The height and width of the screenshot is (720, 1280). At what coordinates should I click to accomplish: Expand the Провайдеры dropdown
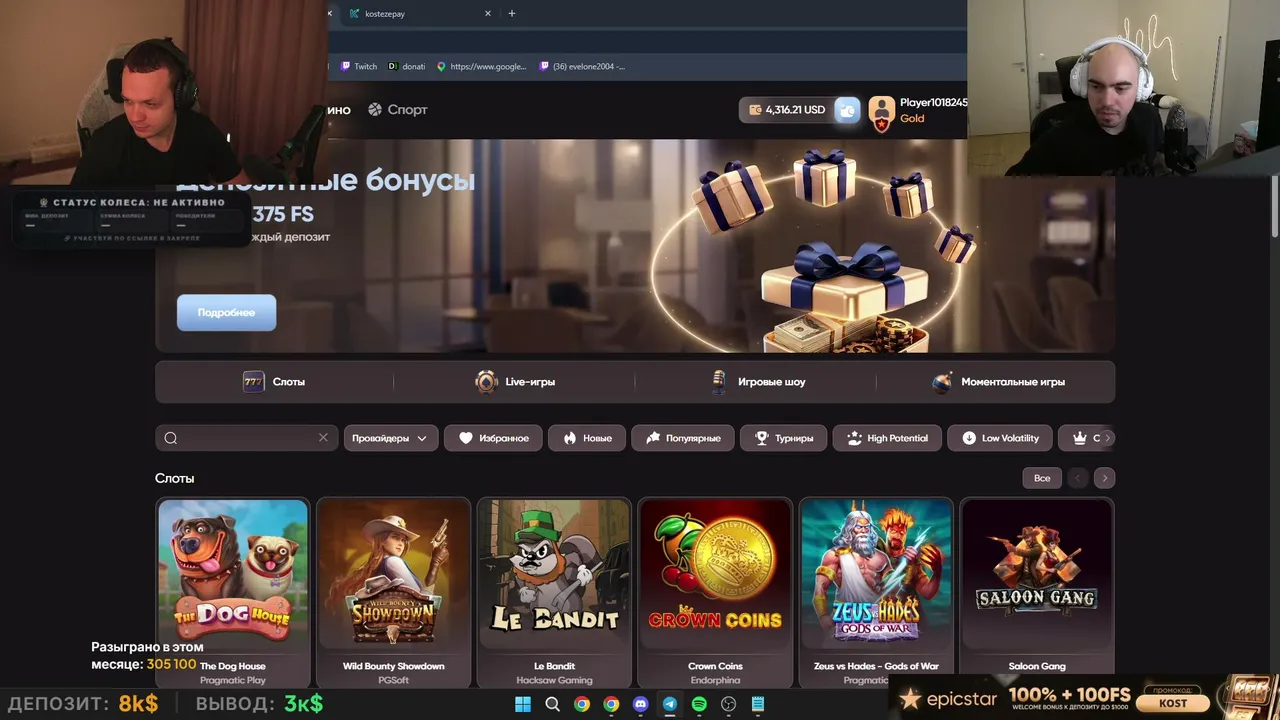pyautogui.click(x=390, y=438)
